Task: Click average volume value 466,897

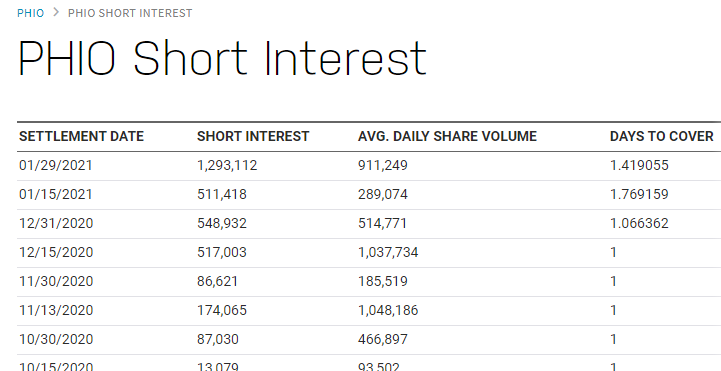Action: pyautogui.click(x=383, y=339)
